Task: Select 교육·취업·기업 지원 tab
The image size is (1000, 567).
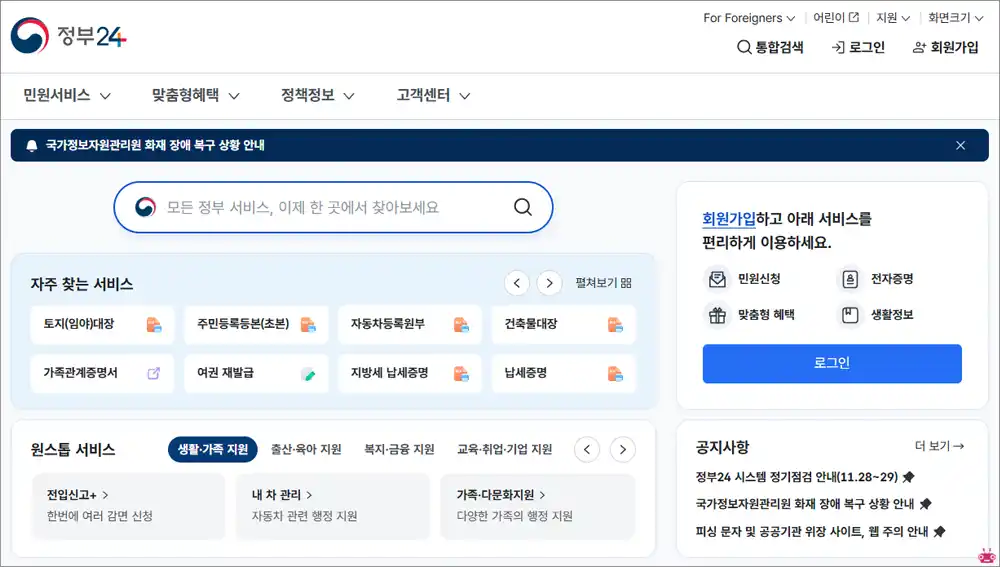Action: point(504,449)
